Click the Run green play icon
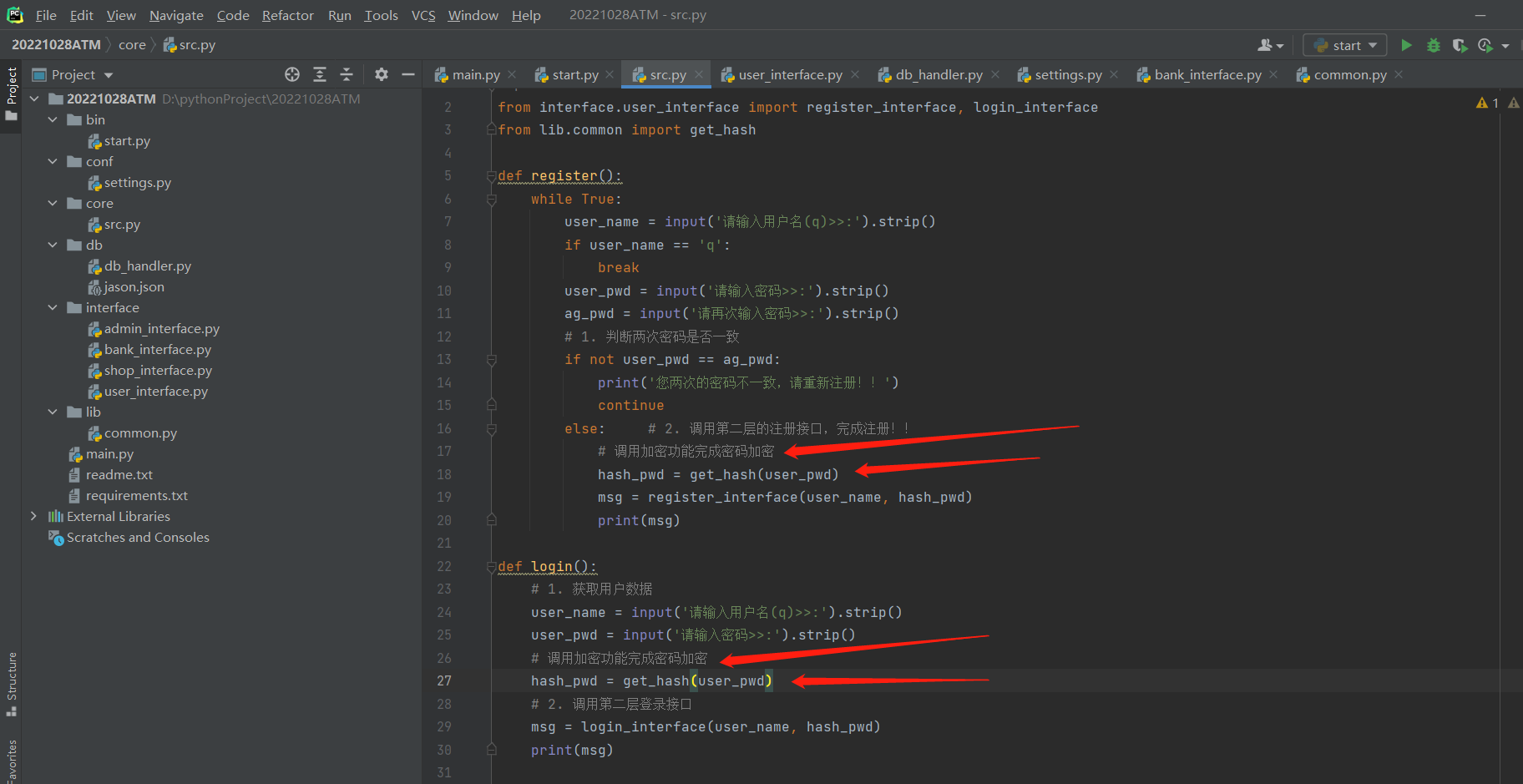1523x784 pixels. [x=1406, y=45]
